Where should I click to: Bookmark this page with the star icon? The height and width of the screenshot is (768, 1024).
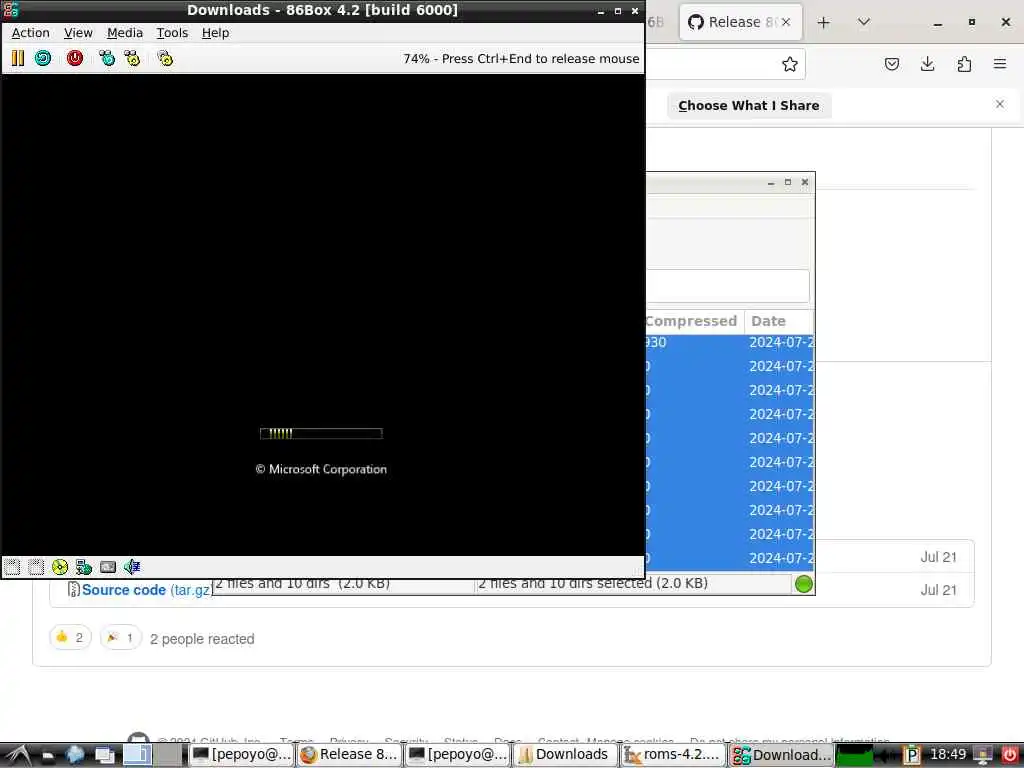790,64
